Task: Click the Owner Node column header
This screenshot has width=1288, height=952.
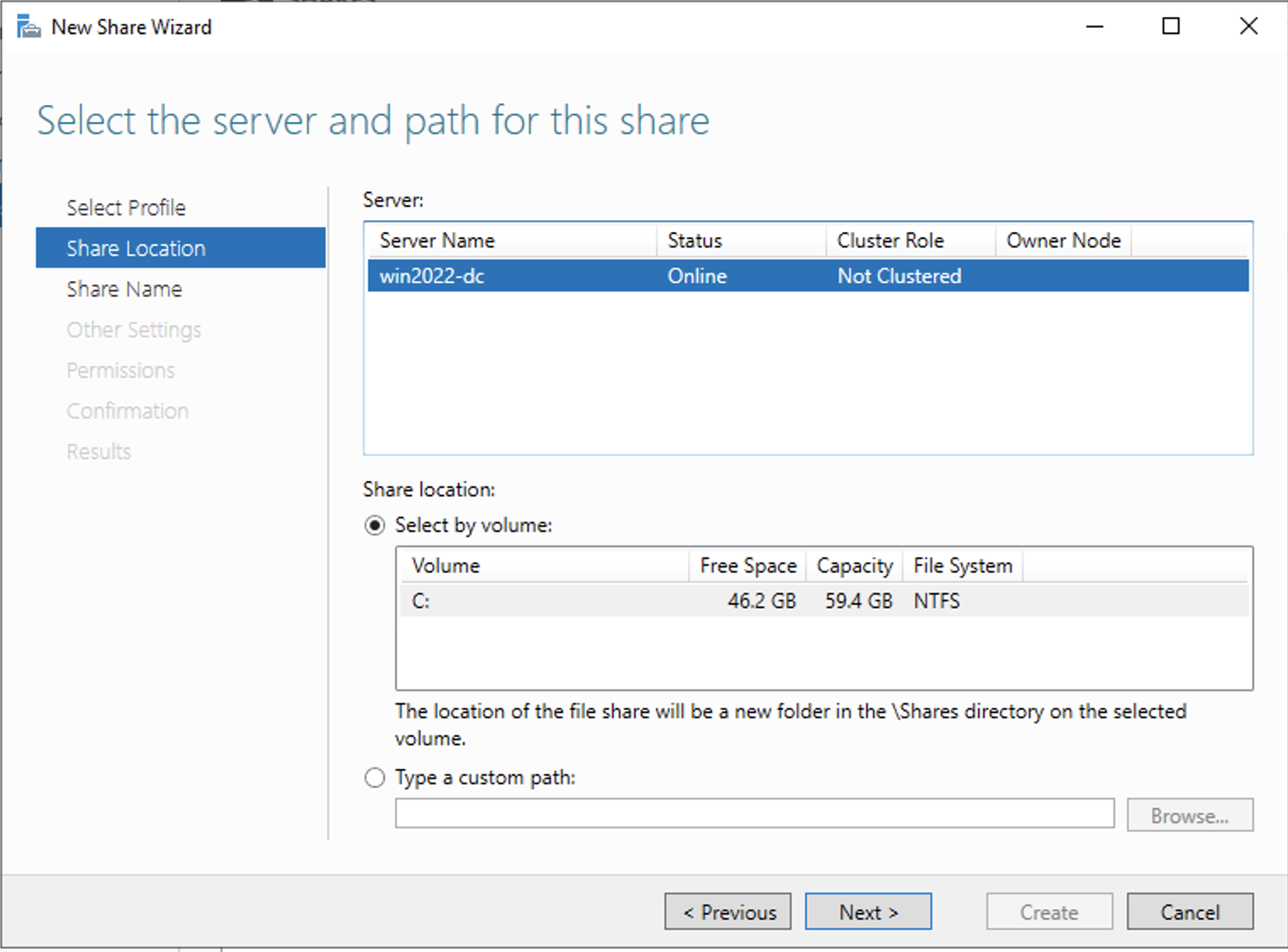Action: coord(1063,241)
